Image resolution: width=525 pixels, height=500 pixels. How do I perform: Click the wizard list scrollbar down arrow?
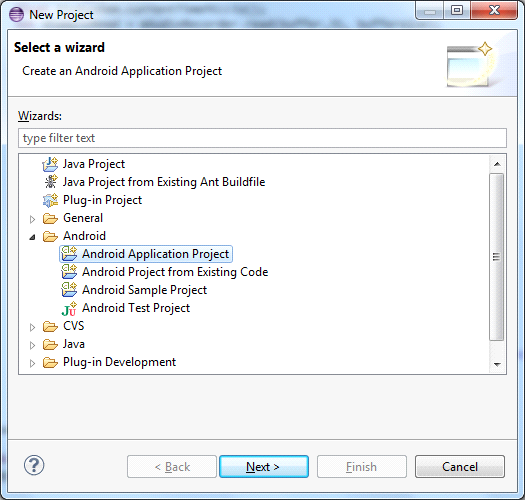pyautogui.click(x=497, y=364)
